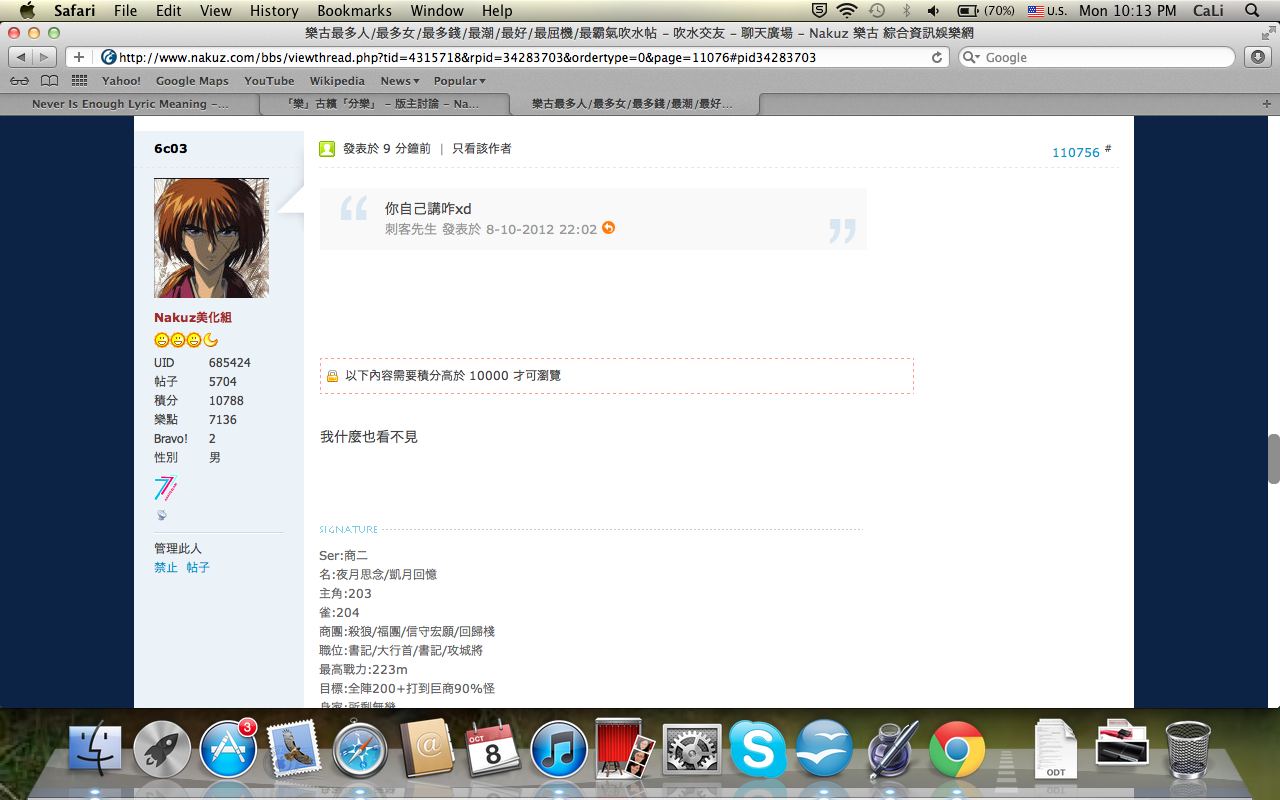
Task: Switch to the 版主討論 tab
Action: [x=383, y=104]
